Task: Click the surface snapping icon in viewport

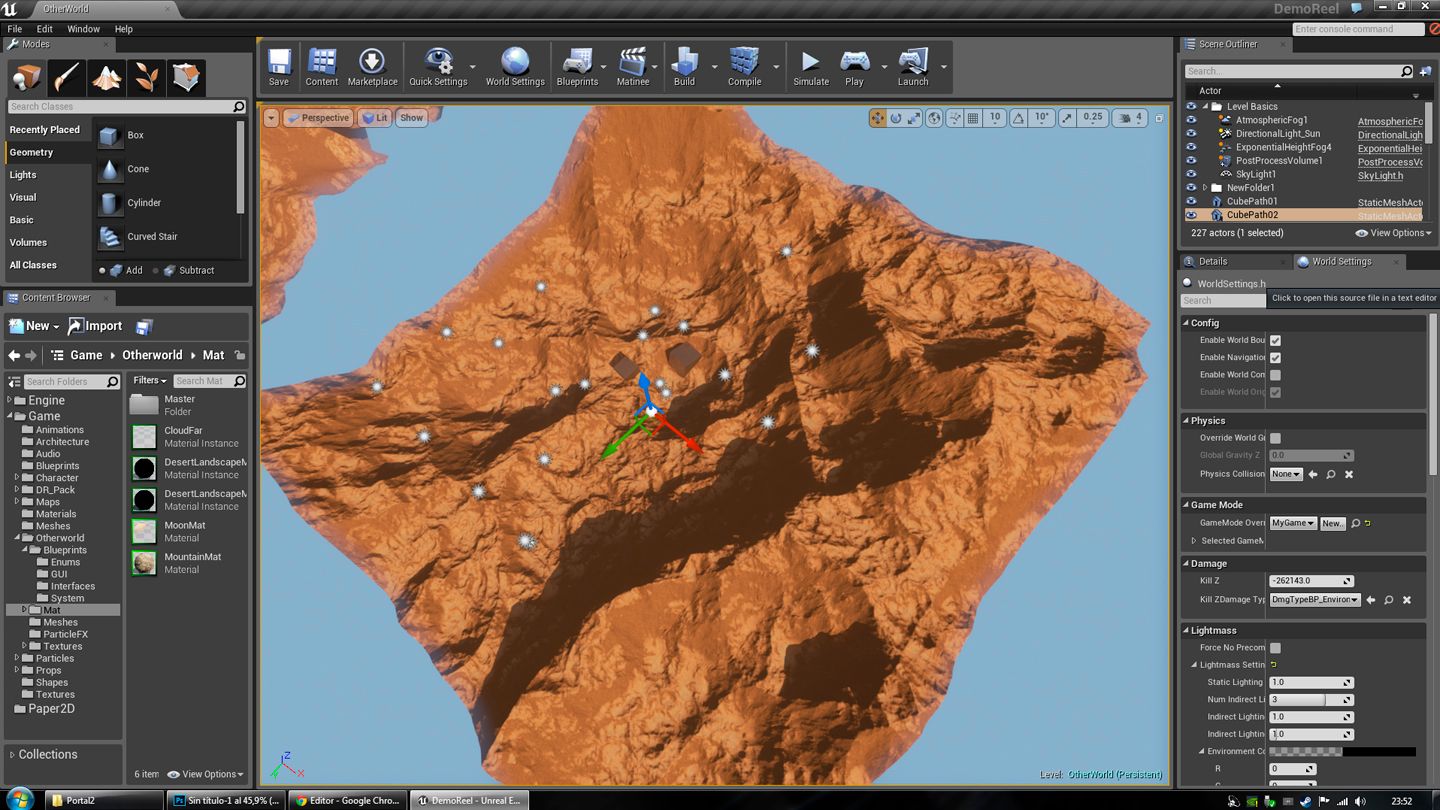Action: coord(953,118)
